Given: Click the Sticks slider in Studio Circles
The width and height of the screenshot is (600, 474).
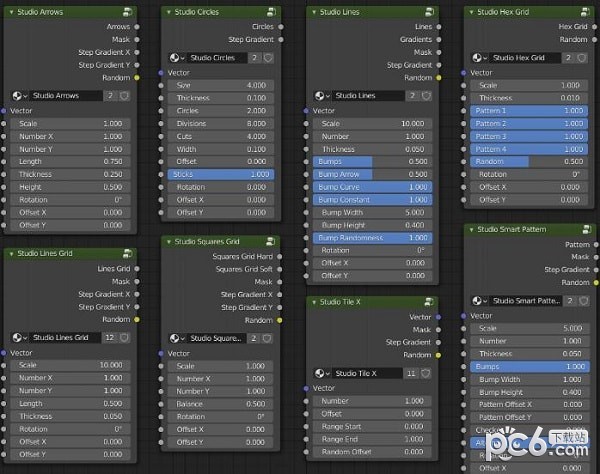Looking at the screenshot, I should (221, 174).
